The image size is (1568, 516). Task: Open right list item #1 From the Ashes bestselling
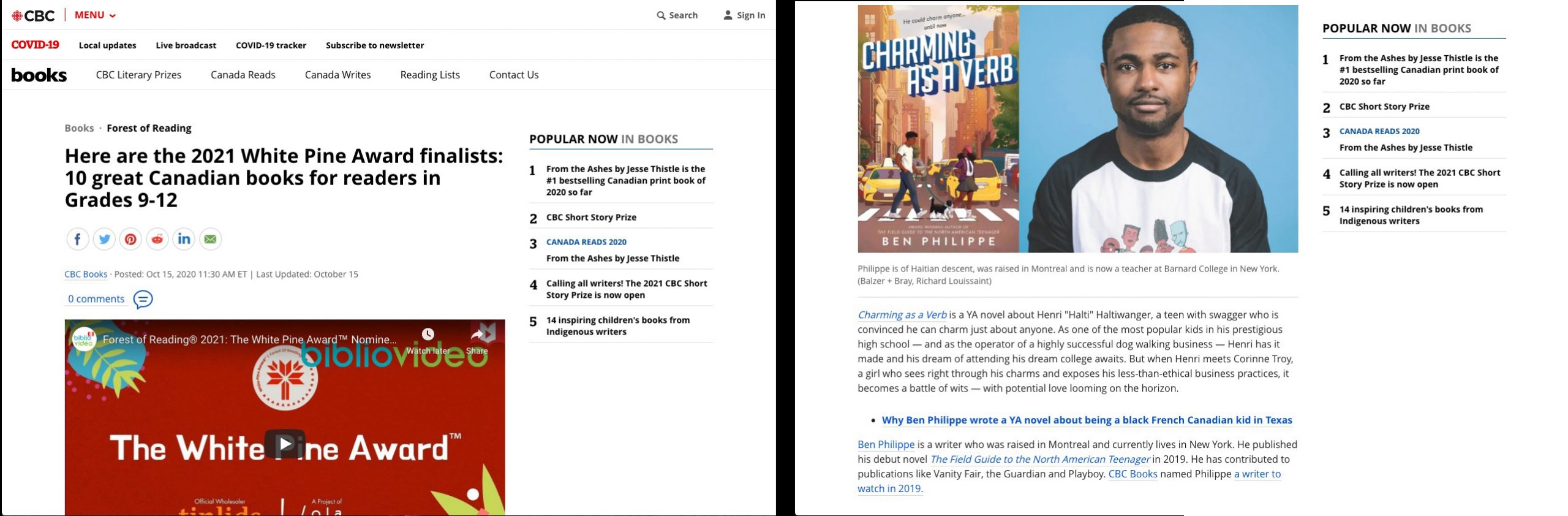click(1419, 70)
